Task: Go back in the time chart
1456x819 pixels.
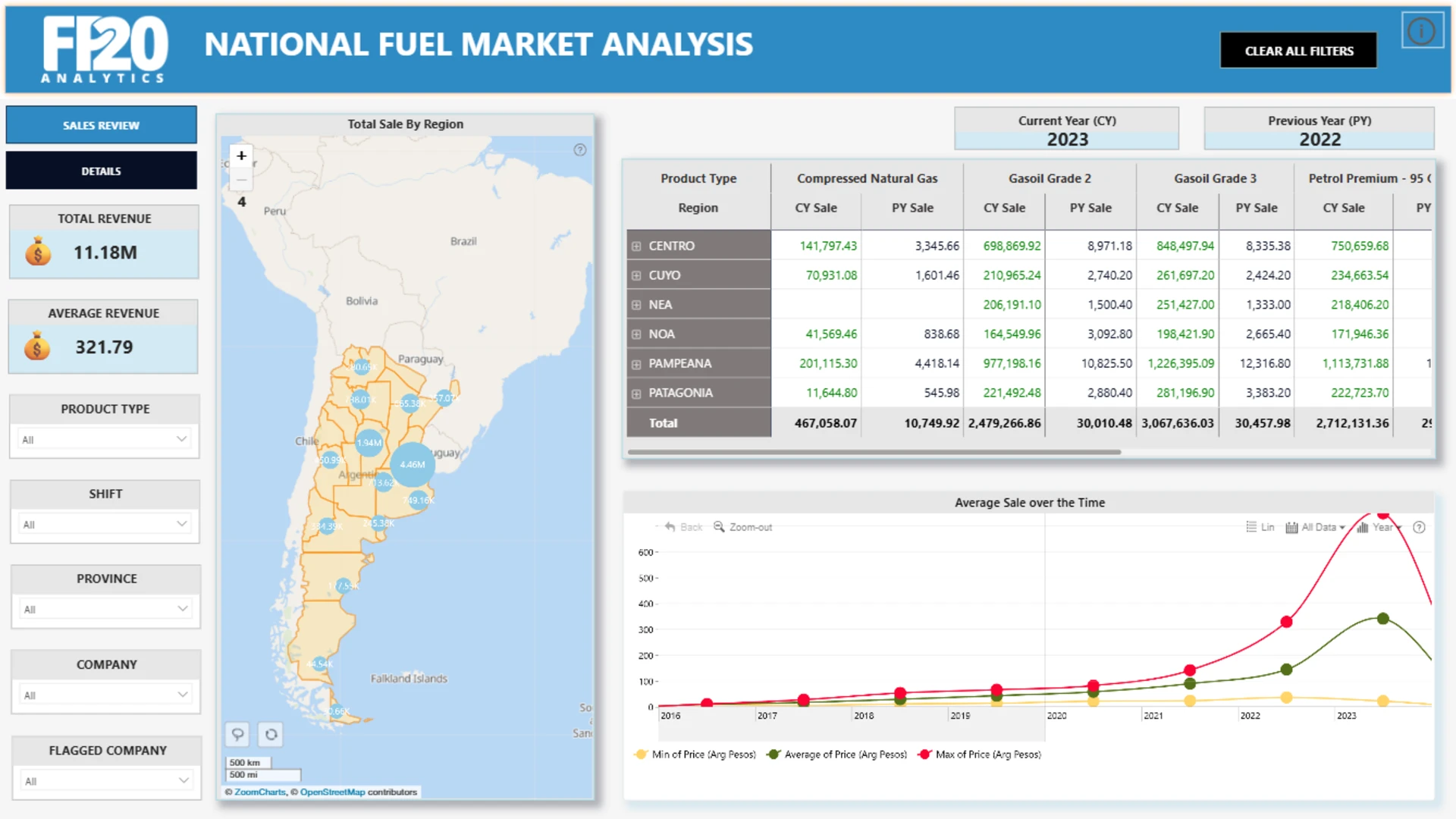Action: [683, 527]
